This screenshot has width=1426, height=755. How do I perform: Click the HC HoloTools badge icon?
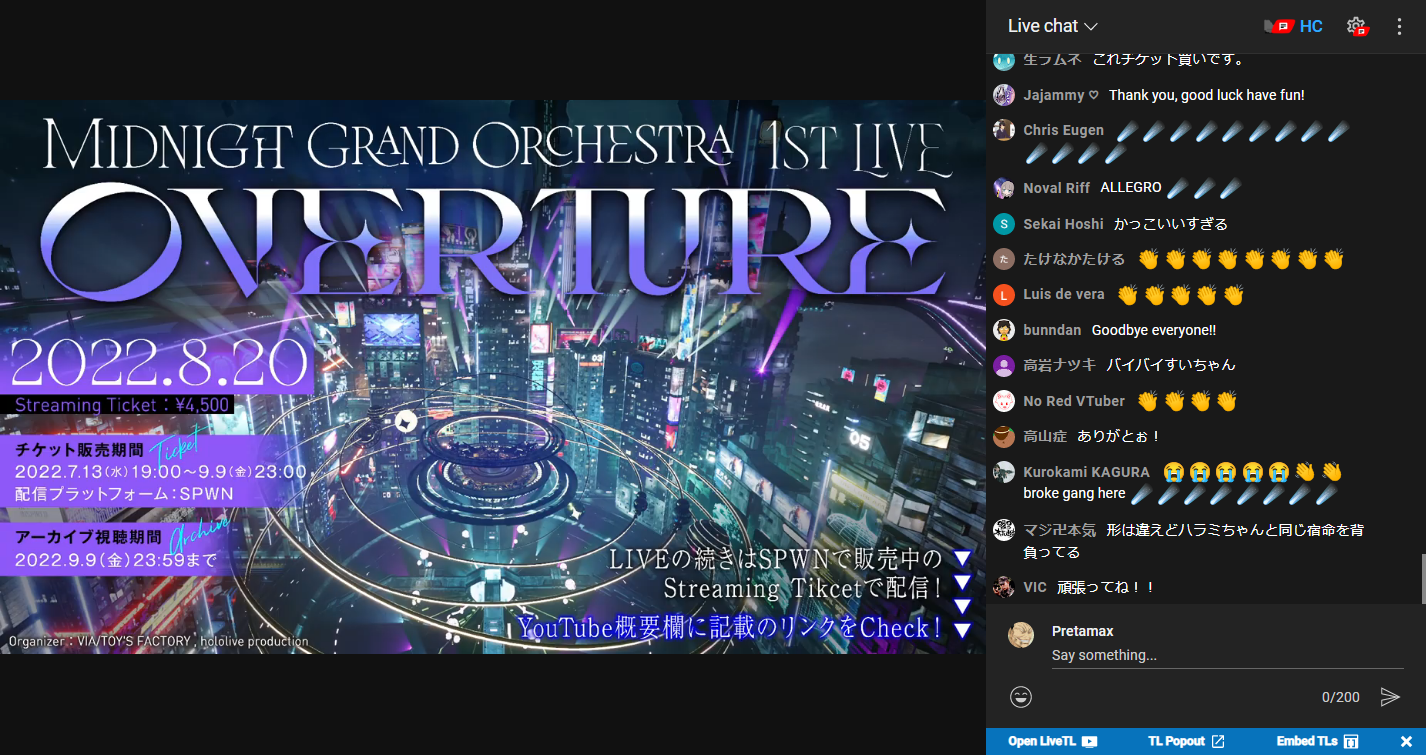click(x=1293, y=26)
